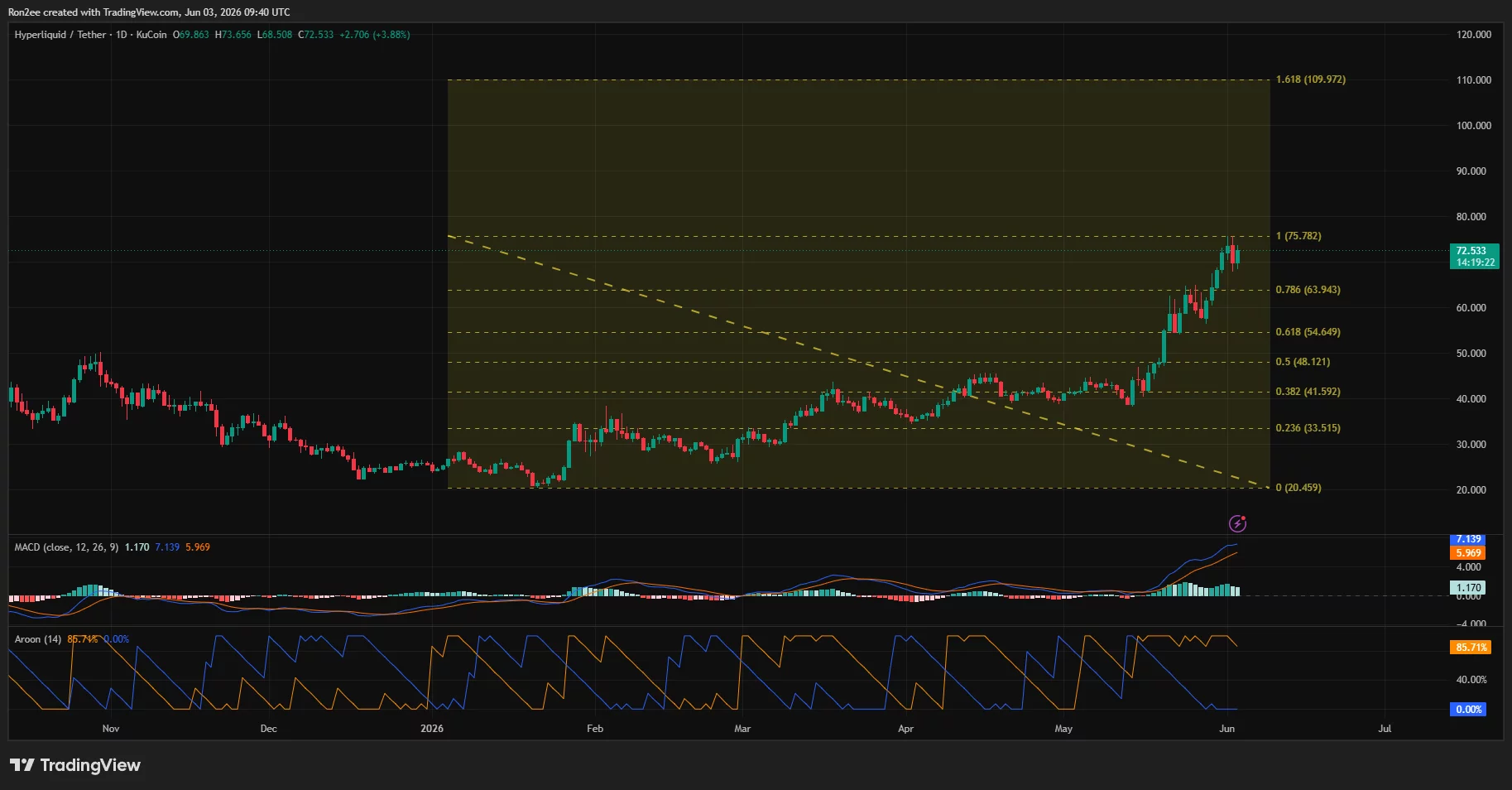Click the 50.000 price axis label
This screenshot has height=790, width=1512.
pos(1471,354)
